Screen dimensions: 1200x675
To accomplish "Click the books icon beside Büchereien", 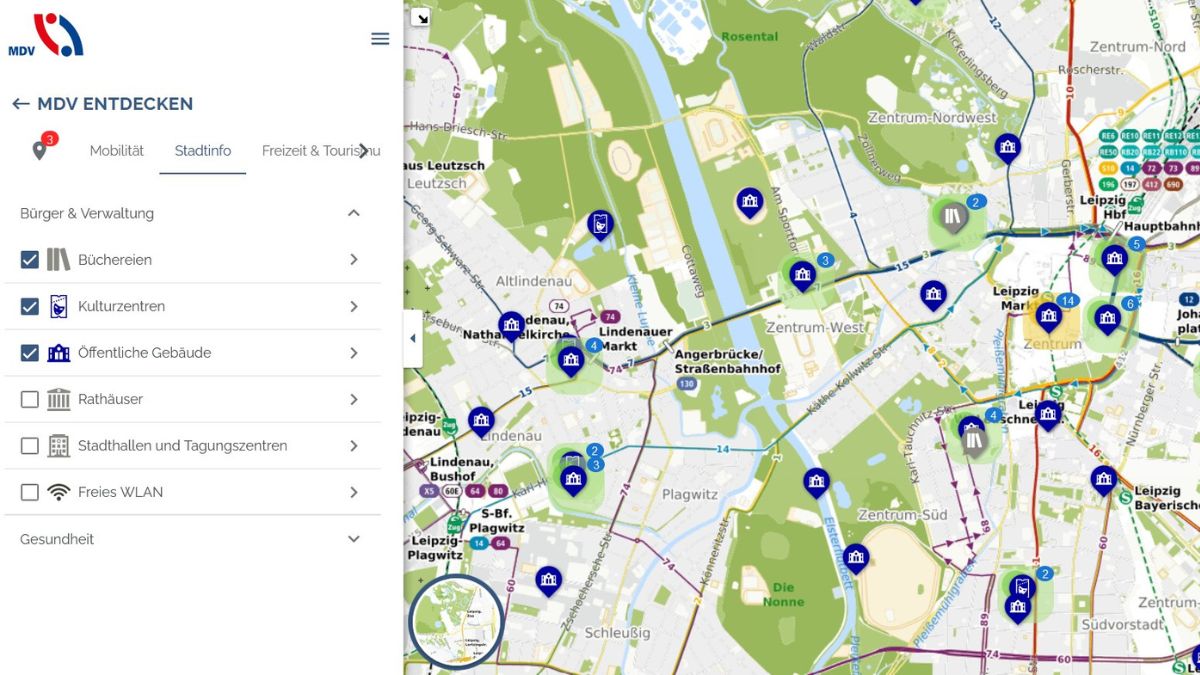I will pos(58,260).
